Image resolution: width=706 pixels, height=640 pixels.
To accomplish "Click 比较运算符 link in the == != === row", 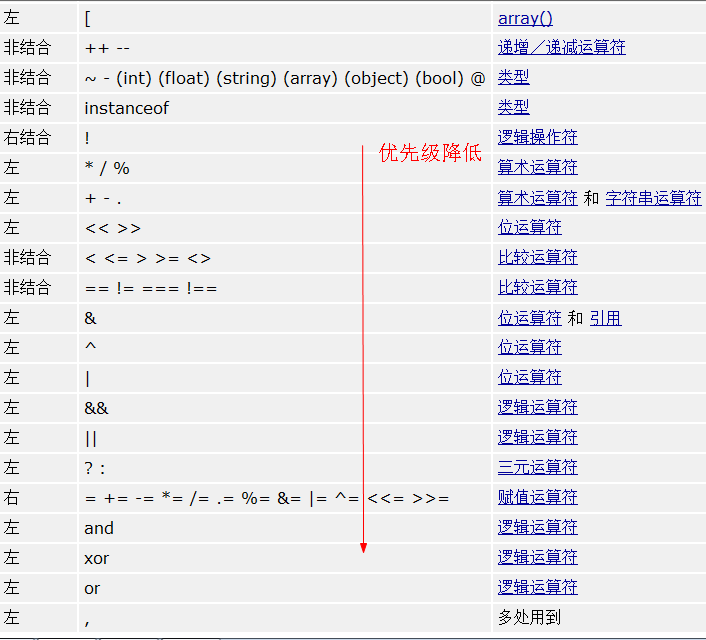I will click(x=538, y=287).
